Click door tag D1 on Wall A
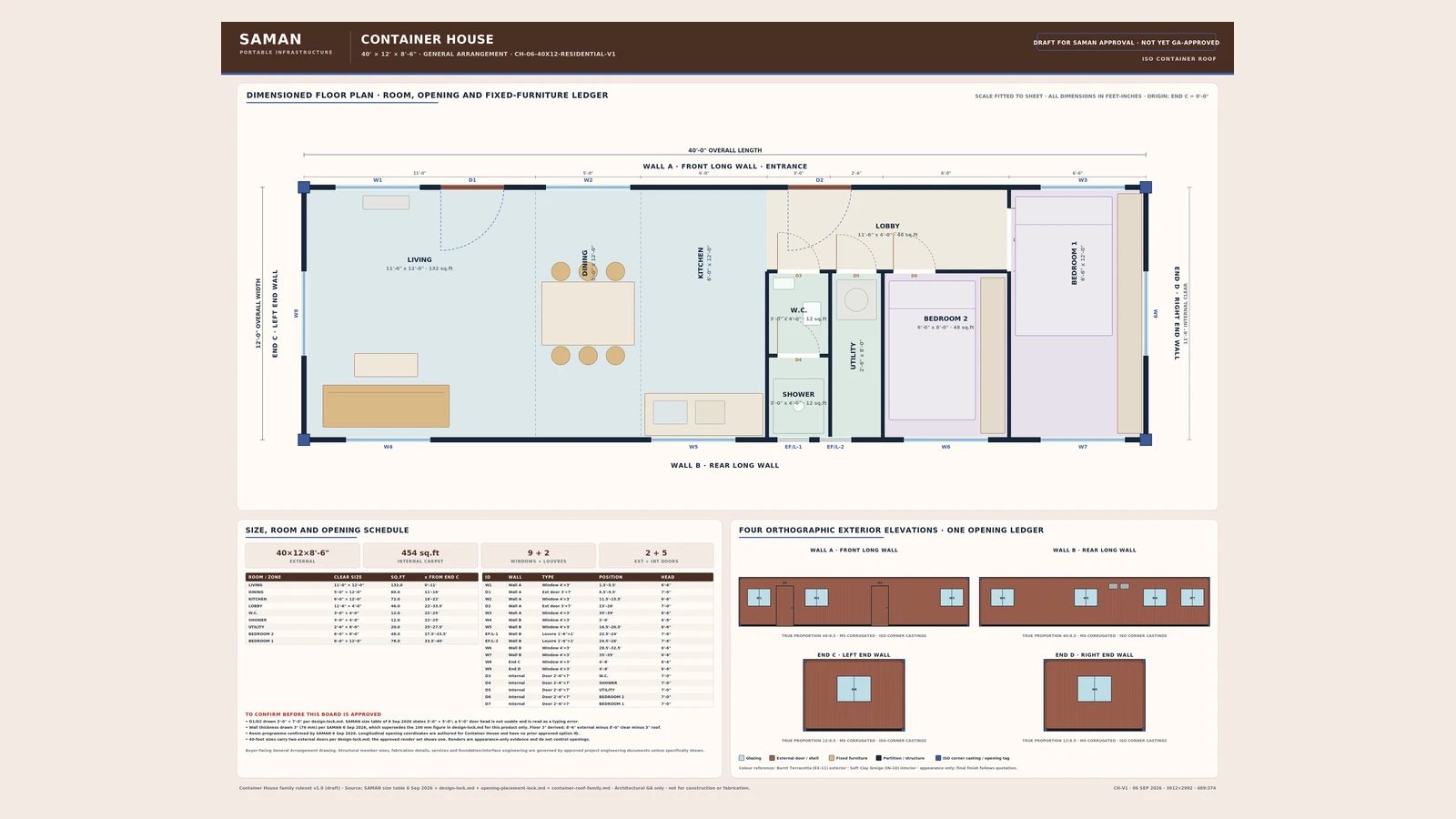Screen dimensions: 1456x819 [472, 180]
